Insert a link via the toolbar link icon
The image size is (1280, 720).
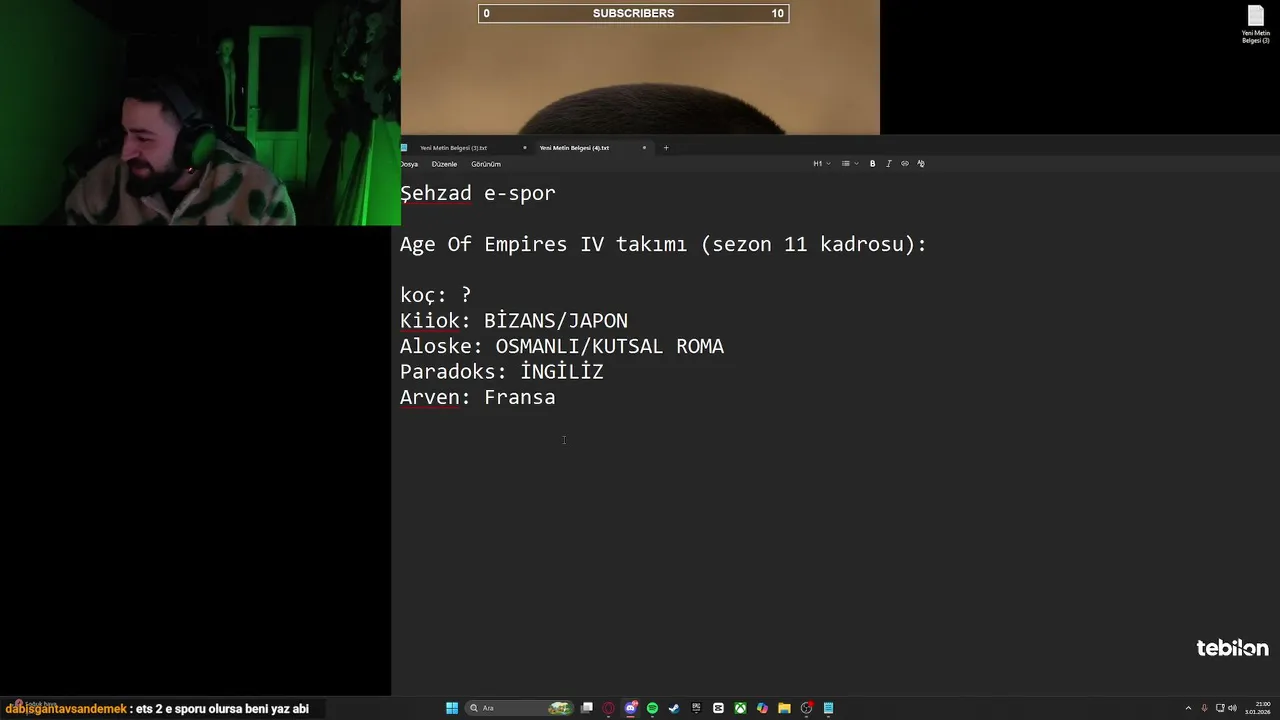click(905, 163)
